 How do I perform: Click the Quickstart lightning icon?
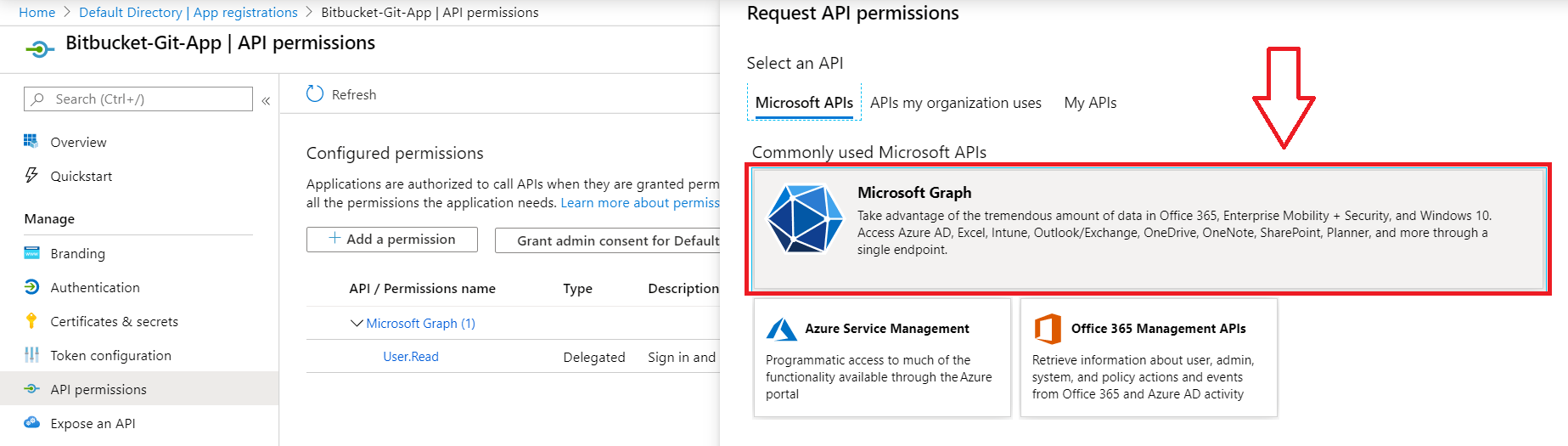click(x=31, y=175)
